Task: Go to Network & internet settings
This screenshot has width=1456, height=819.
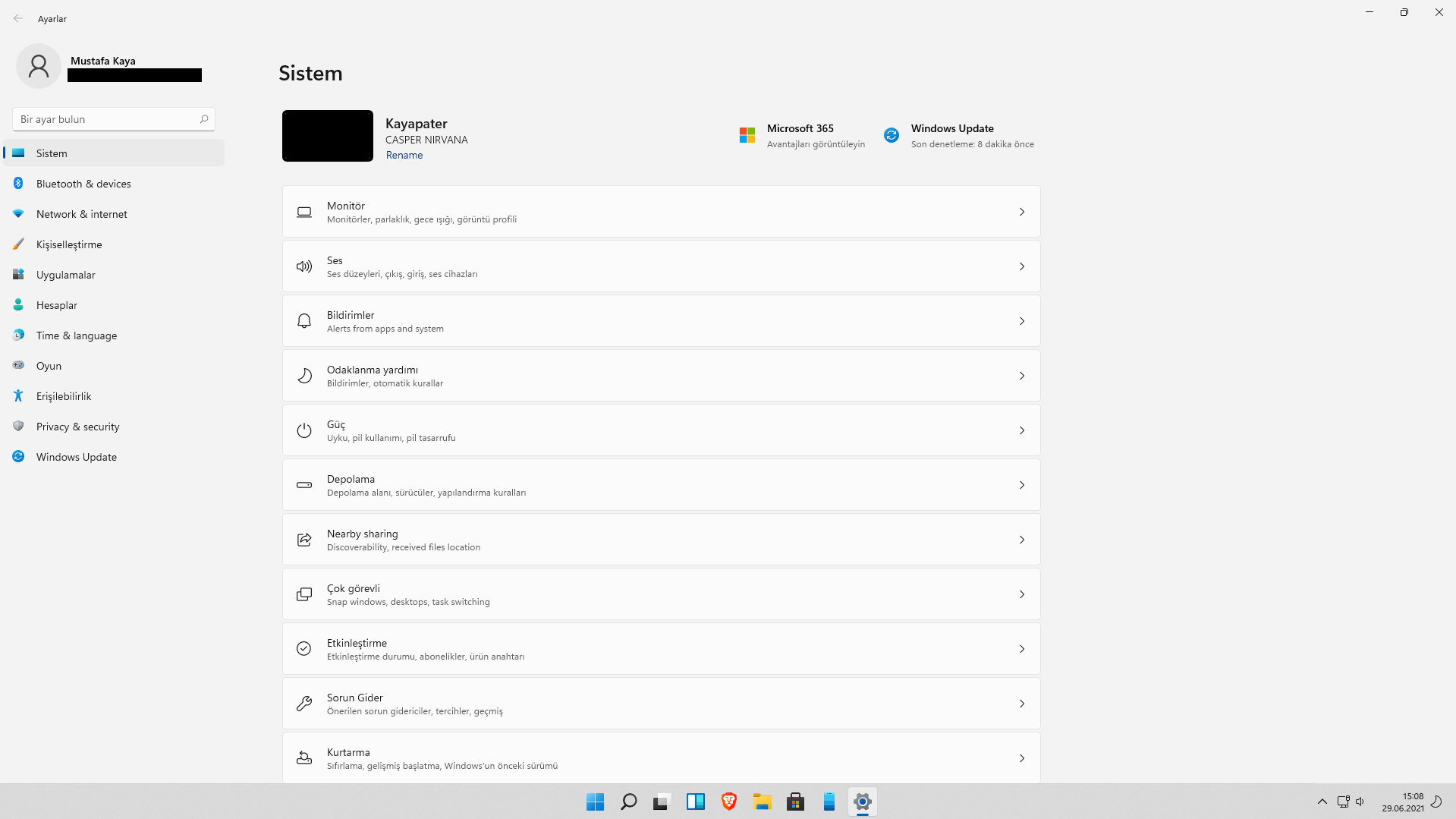Action: tap(115, 214)
